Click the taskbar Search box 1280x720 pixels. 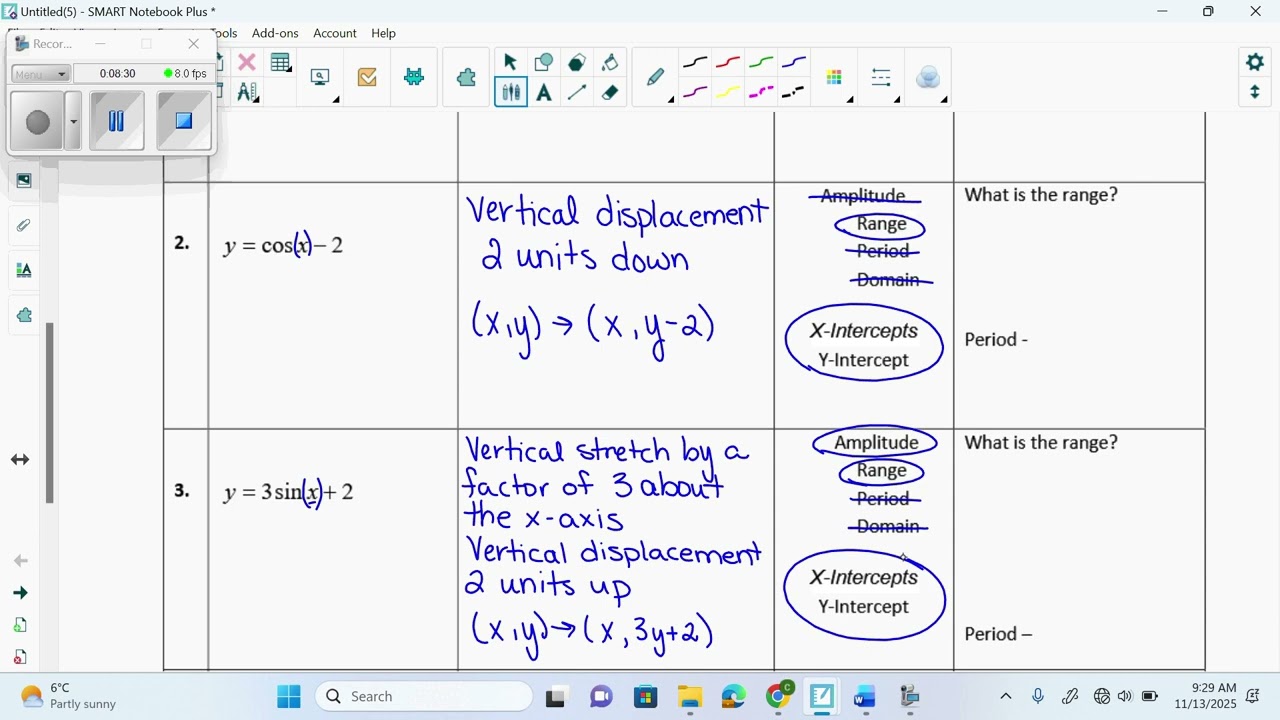(x=424, y=696)
